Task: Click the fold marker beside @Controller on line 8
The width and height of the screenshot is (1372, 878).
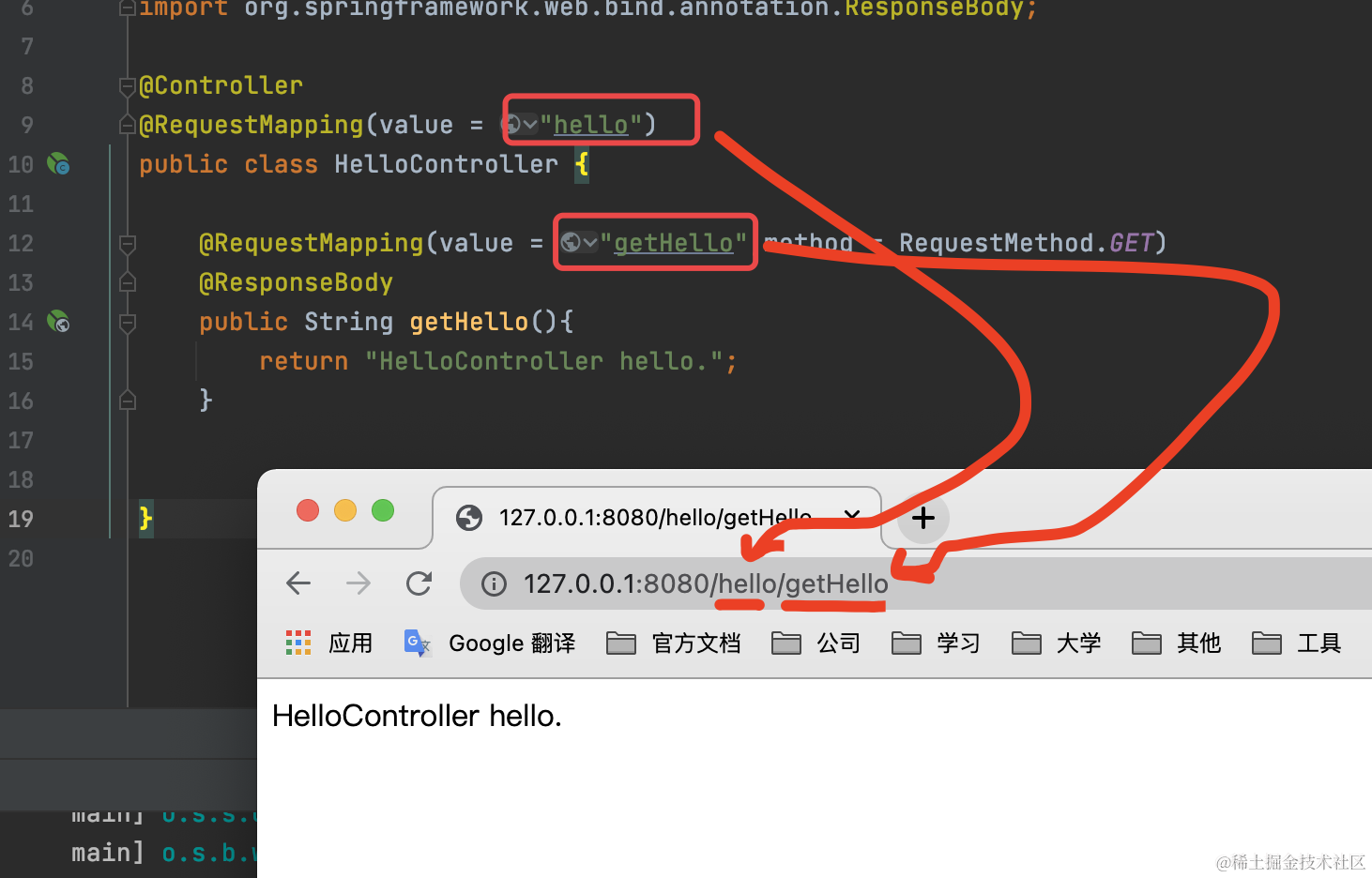Action: click(128, 86)
